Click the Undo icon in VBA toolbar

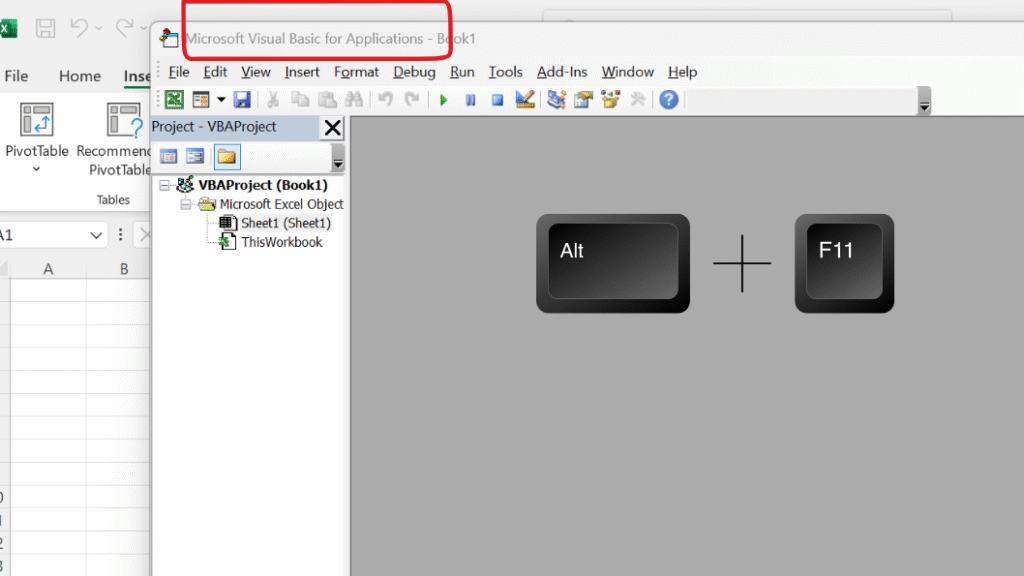click(385, 99)
